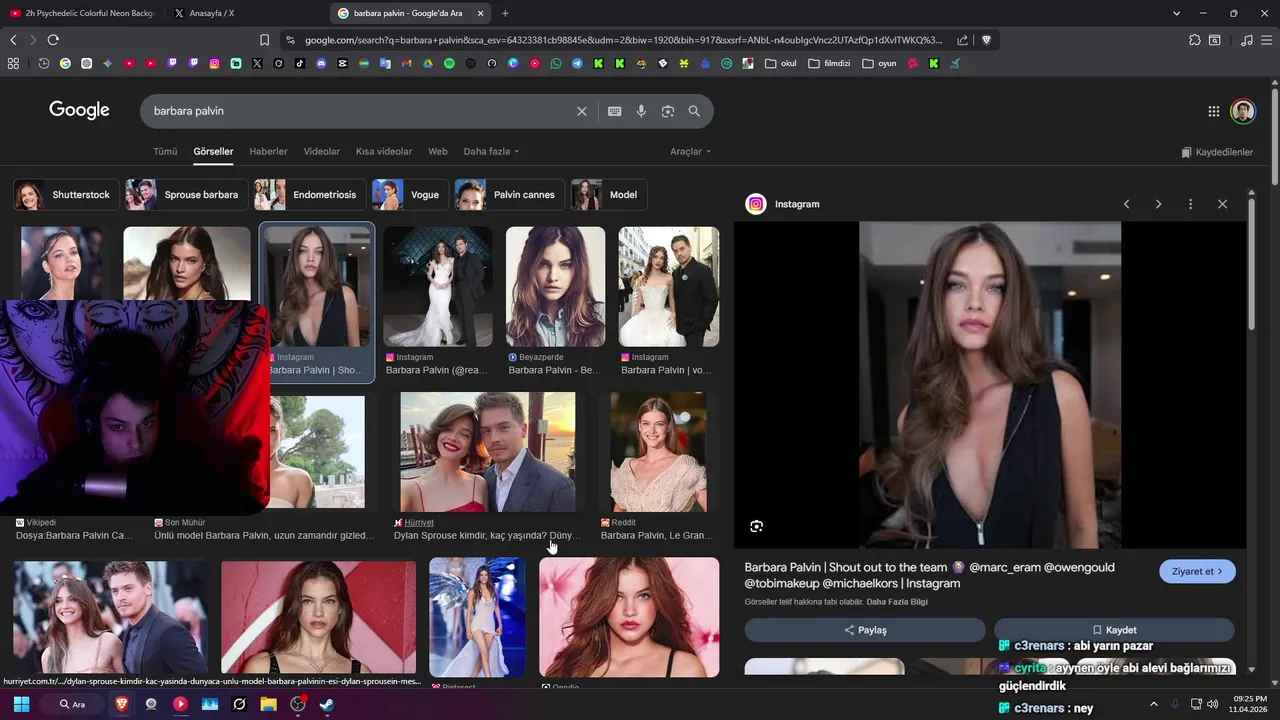Screen dimensions: 1280x720
Task: Switch to the Haberler tab
Action: (268, 152)
